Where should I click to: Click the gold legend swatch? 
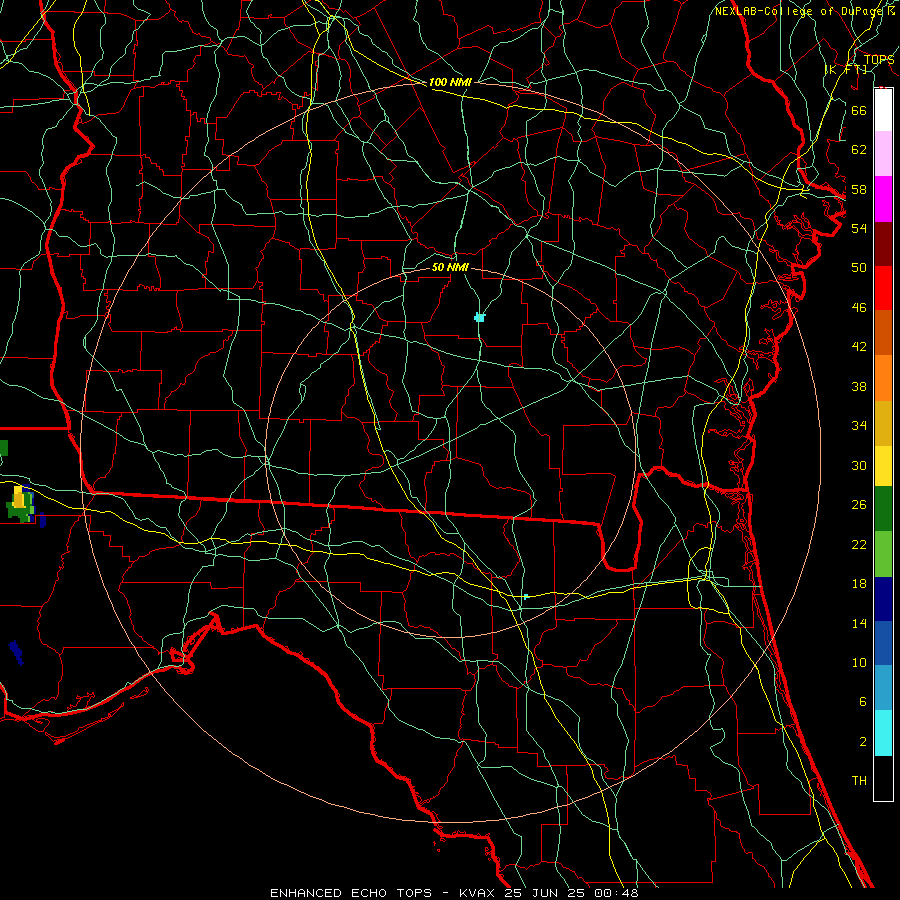(883, 423)
